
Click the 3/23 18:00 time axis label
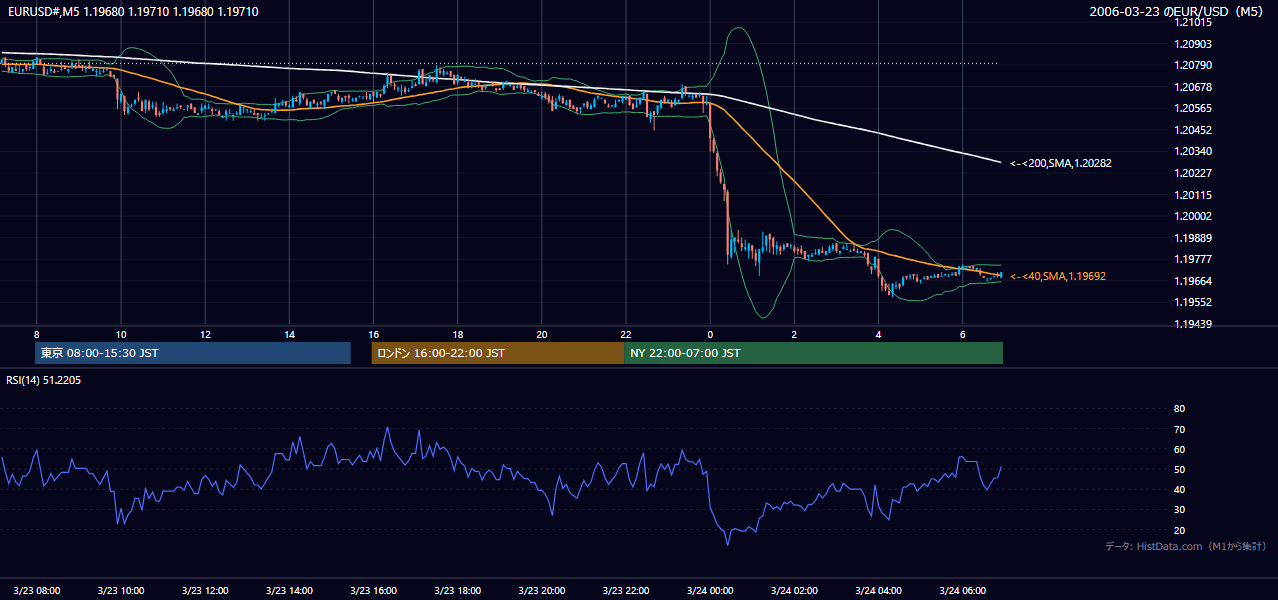coord(458,590)
